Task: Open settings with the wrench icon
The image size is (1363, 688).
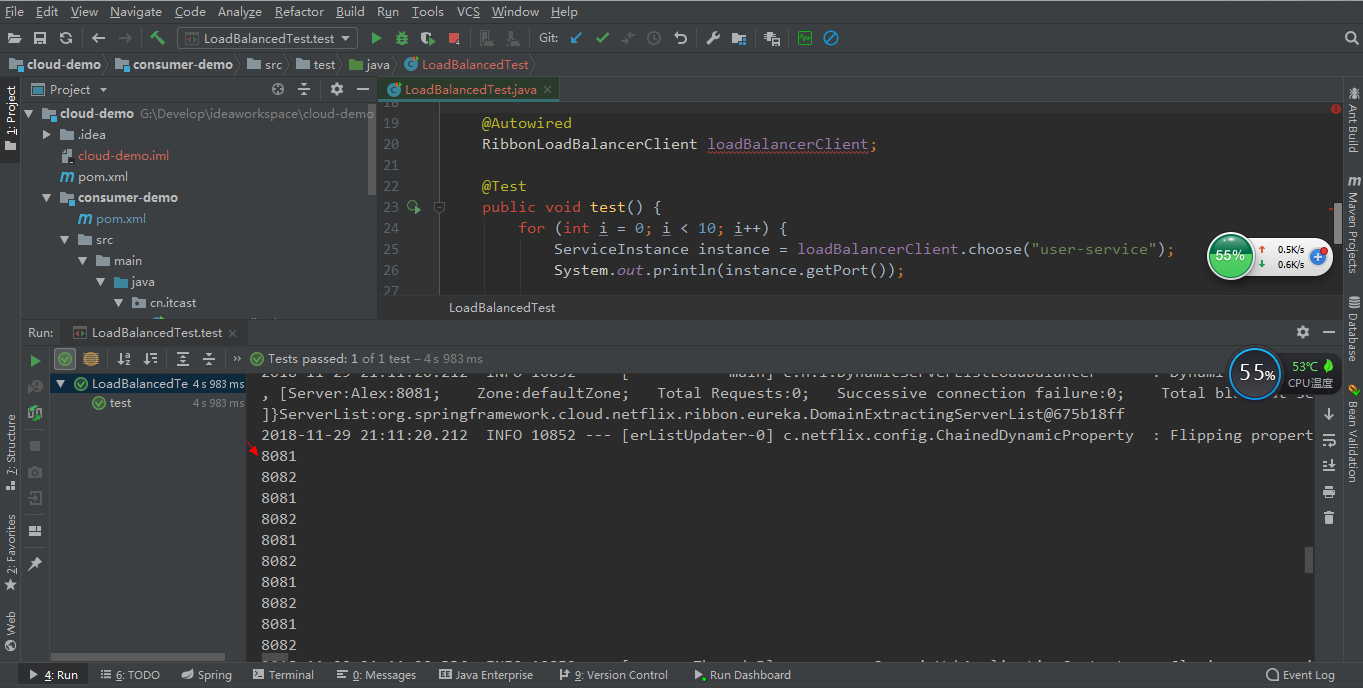Action: pos(713,38)
